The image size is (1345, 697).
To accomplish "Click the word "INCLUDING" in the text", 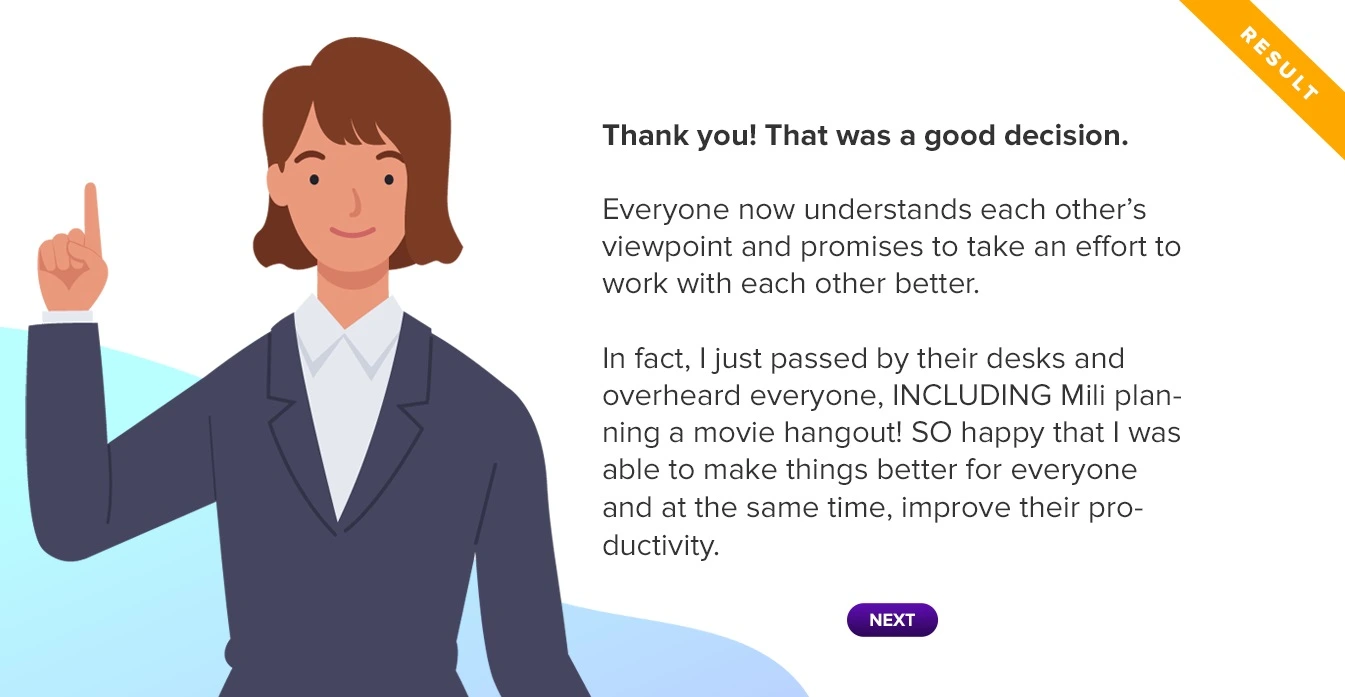I will coord(971,396).
